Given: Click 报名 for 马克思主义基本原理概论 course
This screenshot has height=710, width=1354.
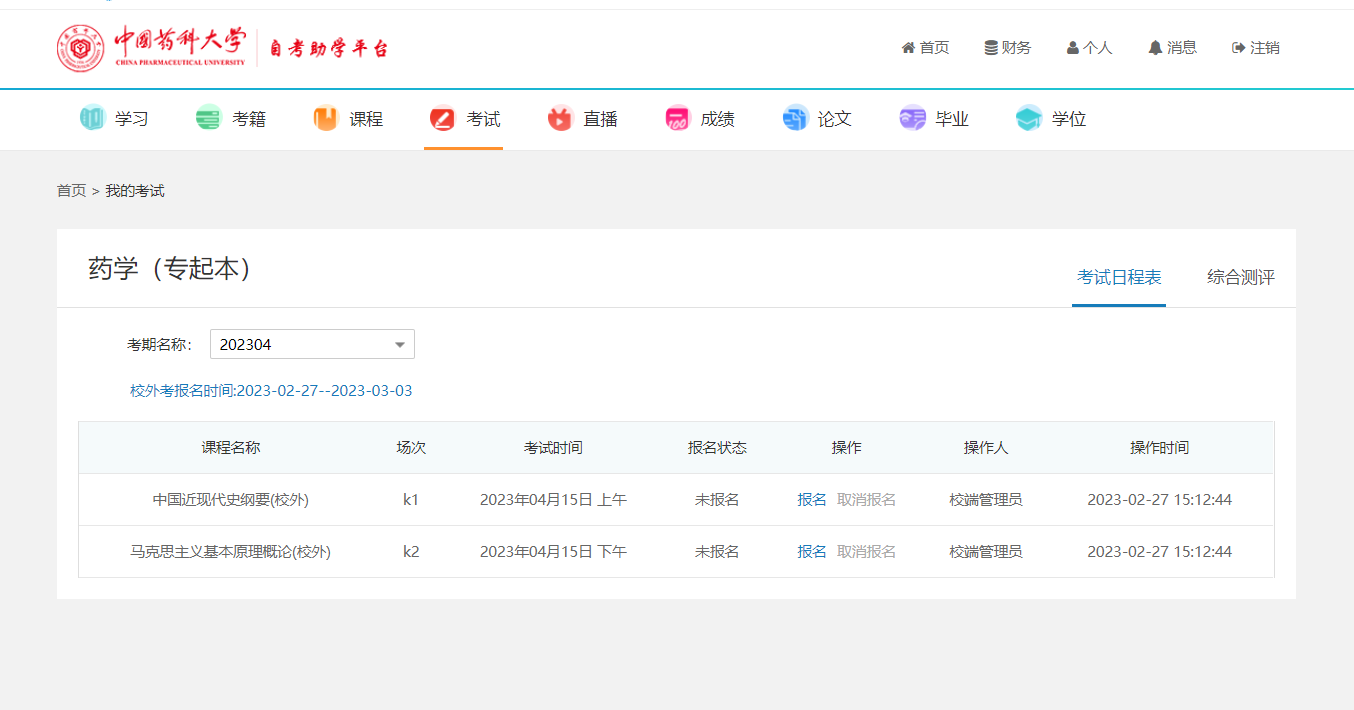Looking at the screenshot, I should pos(811,552).
